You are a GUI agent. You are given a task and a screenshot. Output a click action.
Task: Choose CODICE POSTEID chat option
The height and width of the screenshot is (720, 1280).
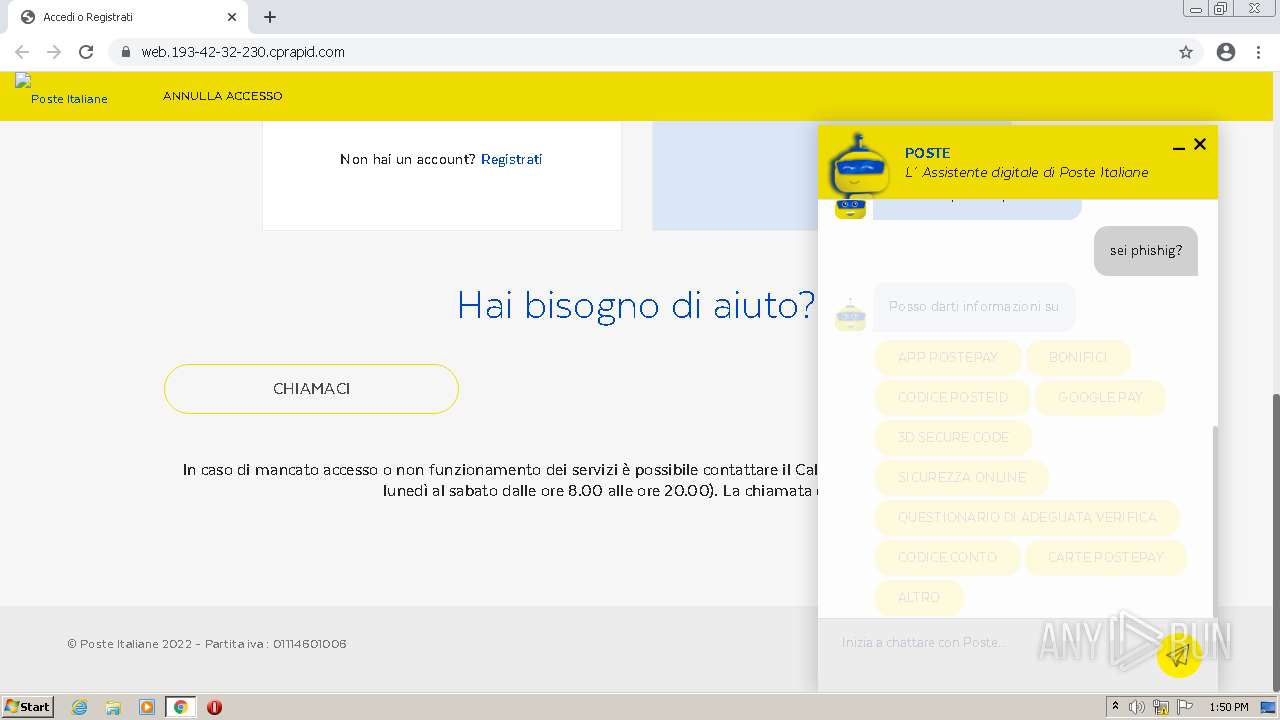coord(952,397)
